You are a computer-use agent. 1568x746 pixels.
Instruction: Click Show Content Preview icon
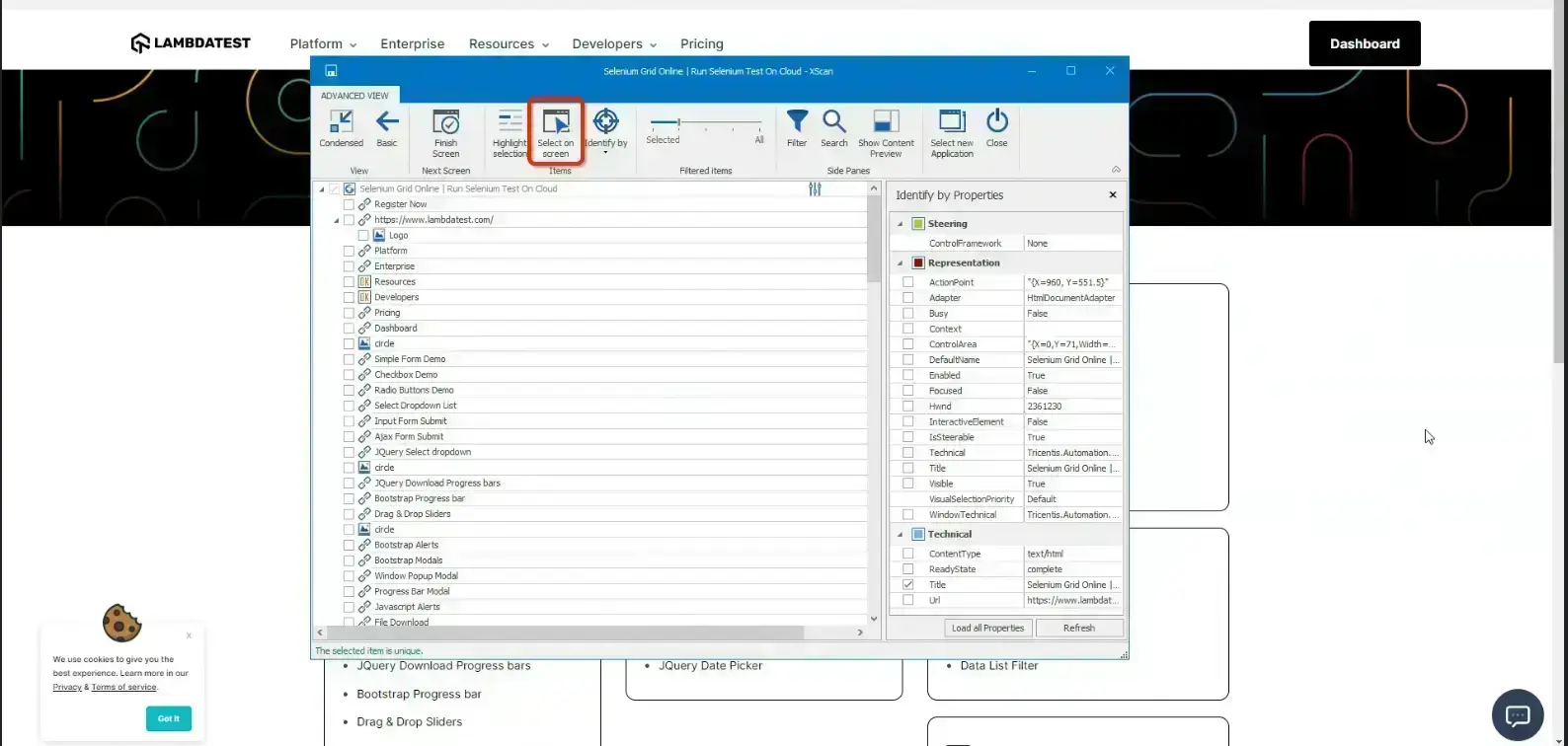pos(886,122)
